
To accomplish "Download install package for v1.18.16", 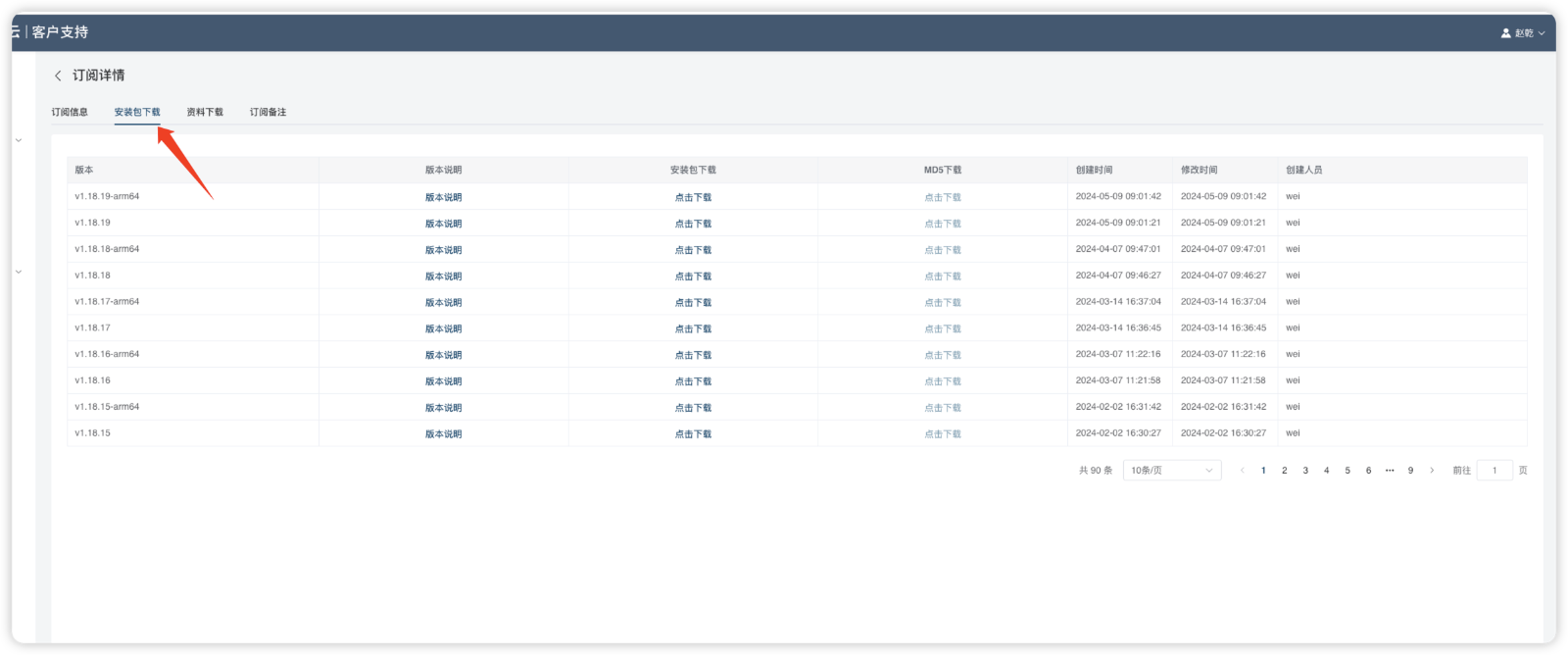I will 693,381.
